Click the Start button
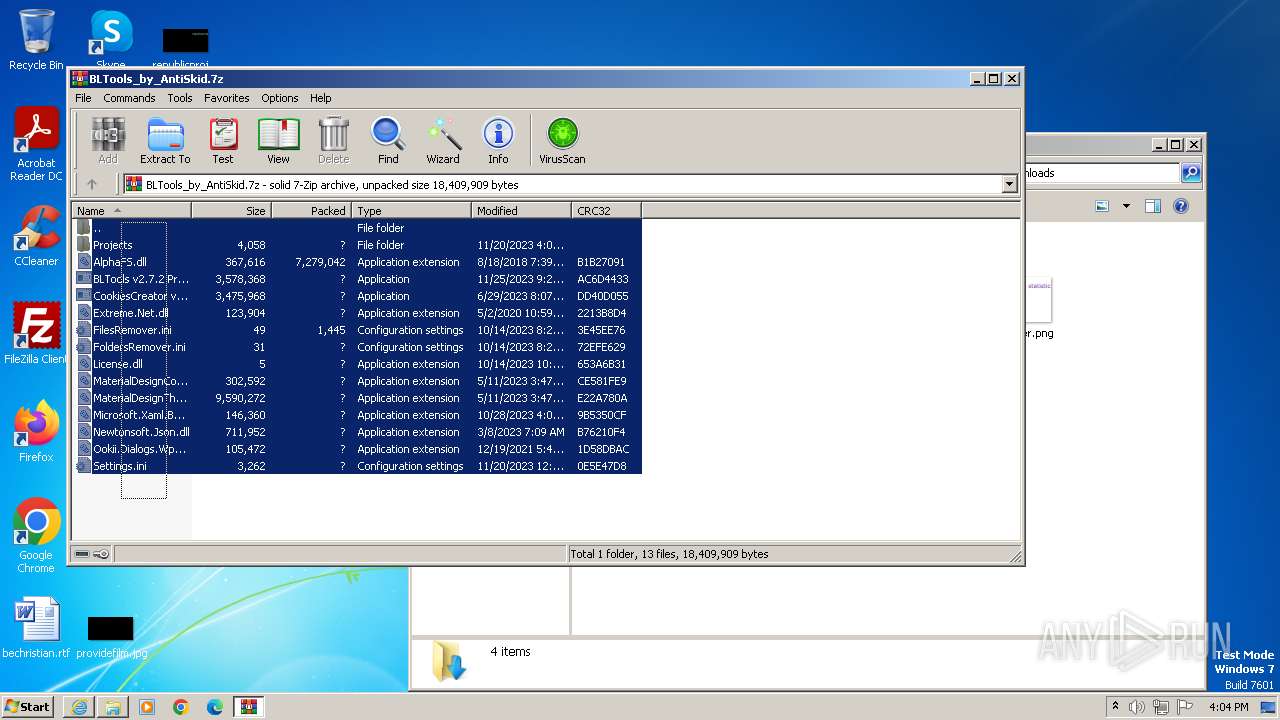This screenshot has width=1280, height=720. pyautogui.click(x=28, y=707)
